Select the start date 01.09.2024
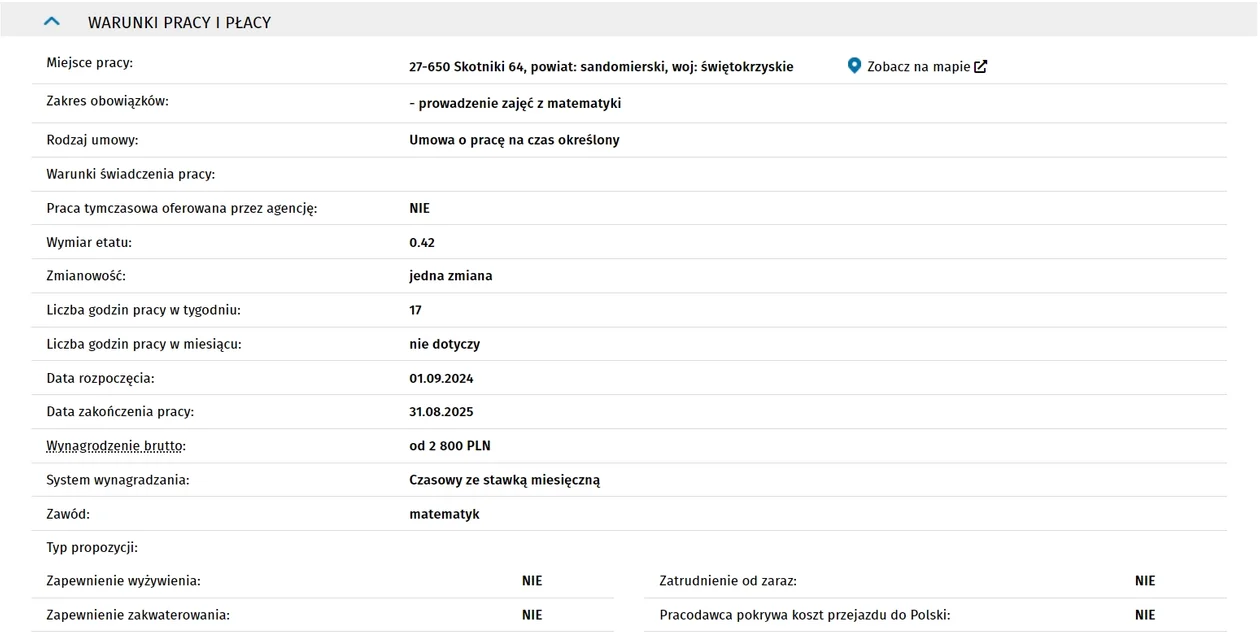Image resolution: width=1260 pixels, height=639 pixels. 441,379
